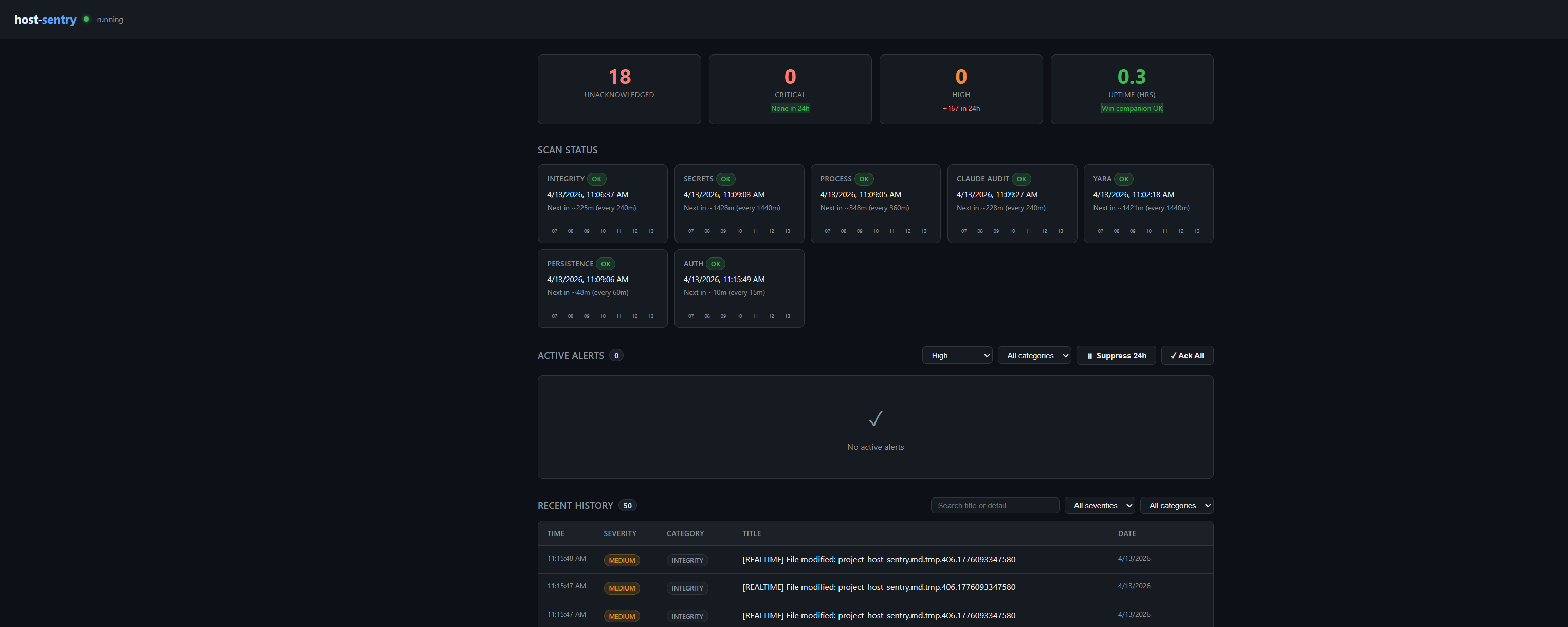Screen dimensions: 1568x627
Task: Click the Ack All button
Action: pos(1187,355)
